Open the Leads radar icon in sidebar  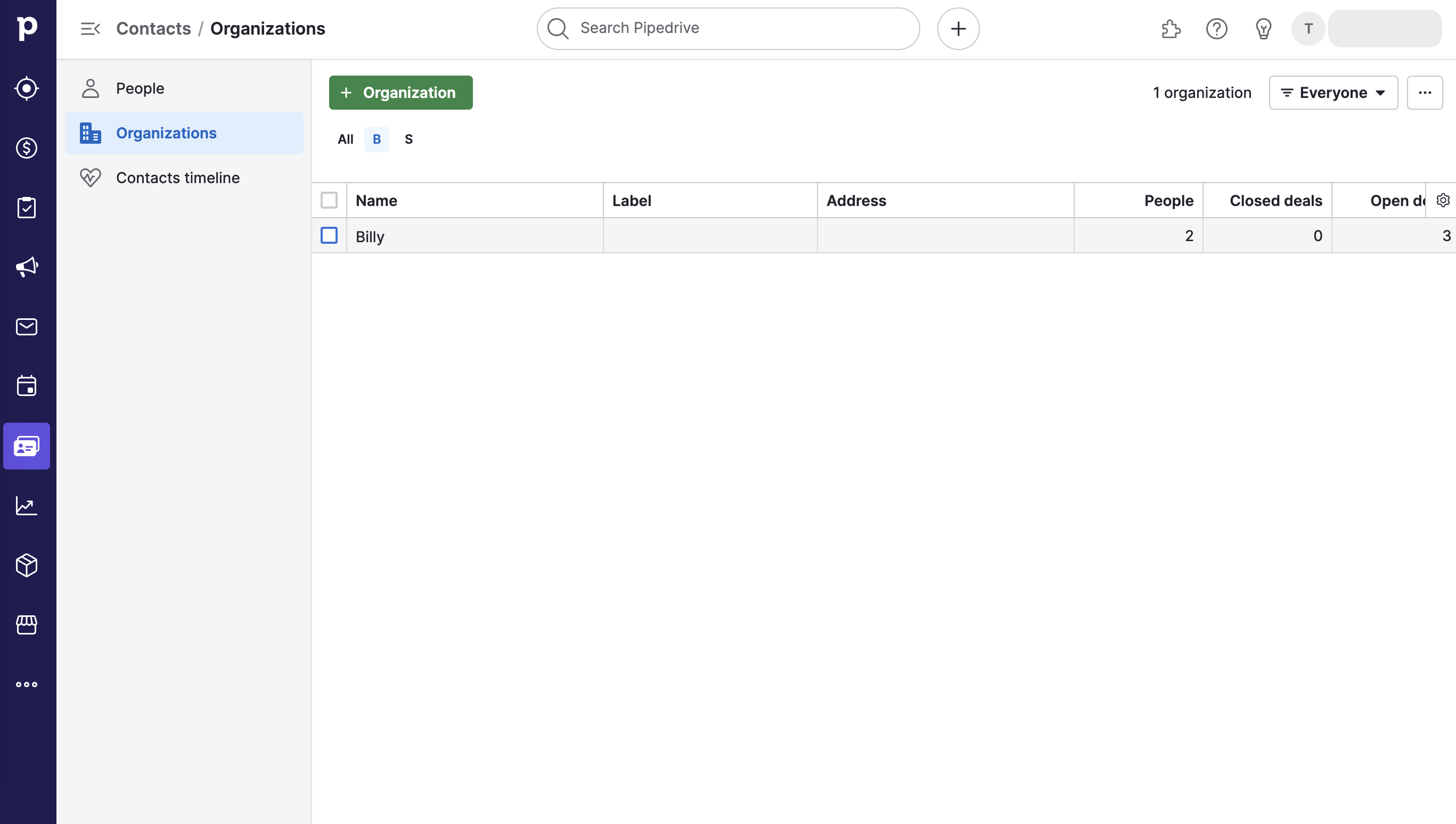(x=27, y=88)
